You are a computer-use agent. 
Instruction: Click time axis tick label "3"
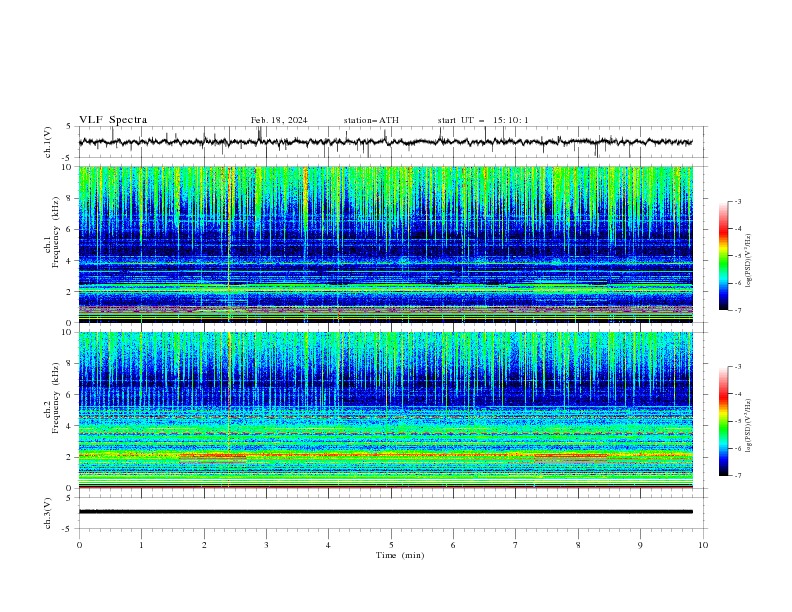266,545
